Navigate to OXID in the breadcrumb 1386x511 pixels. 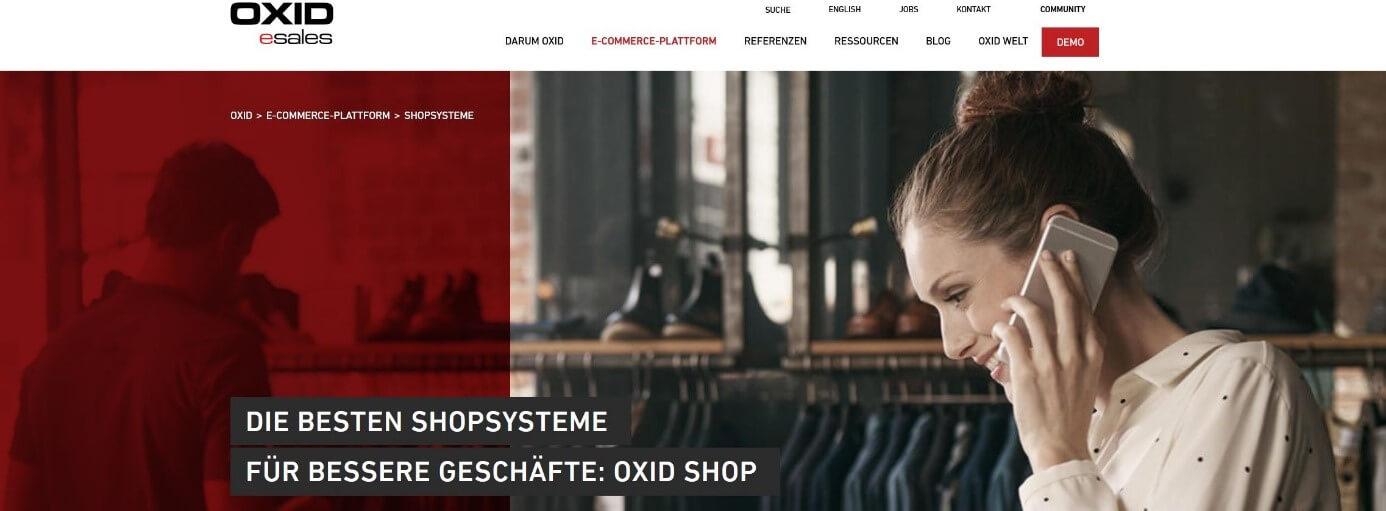[x=241, y=116]
